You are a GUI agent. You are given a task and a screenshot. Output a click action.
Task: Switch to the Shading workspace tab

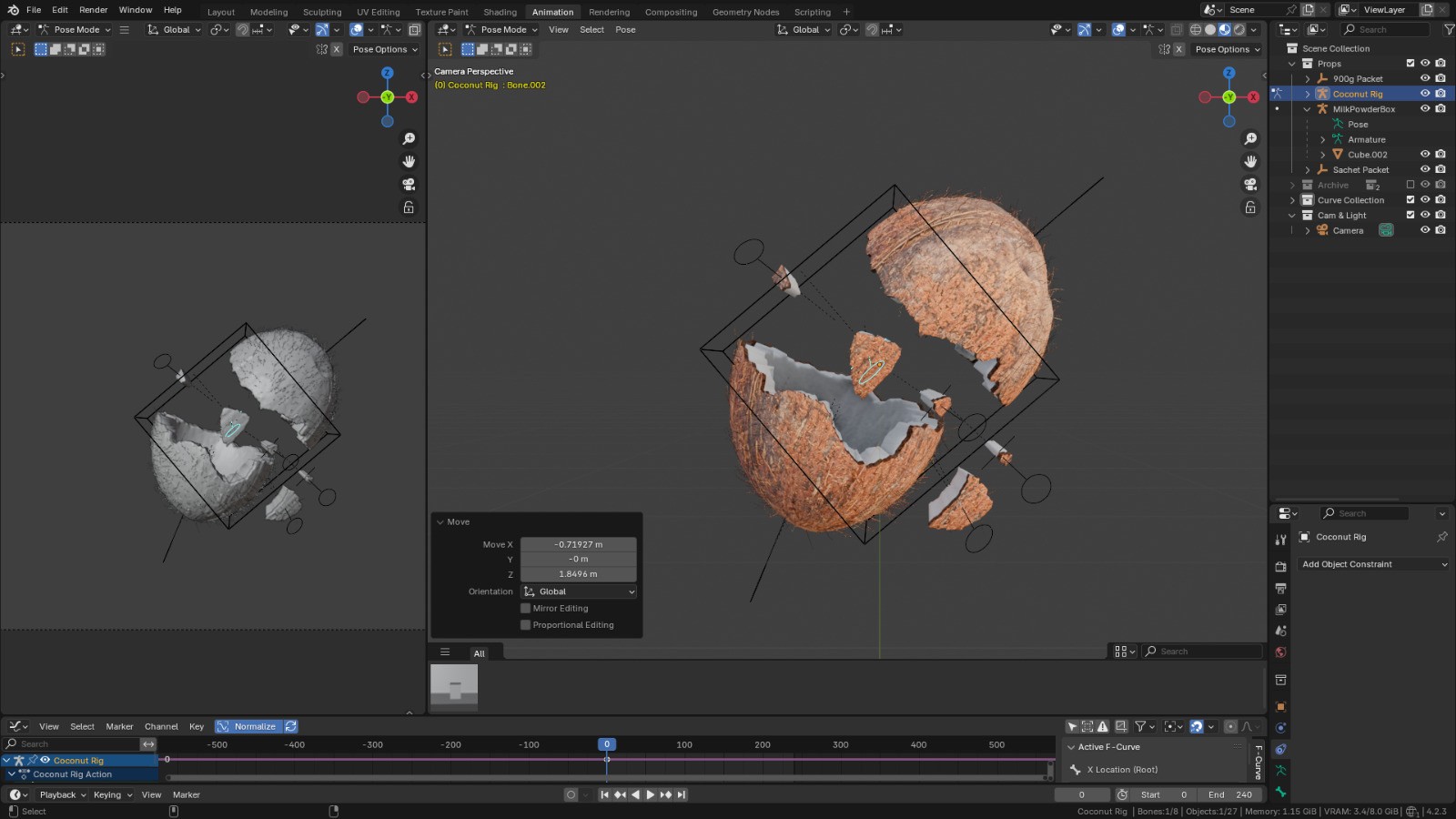500,12
